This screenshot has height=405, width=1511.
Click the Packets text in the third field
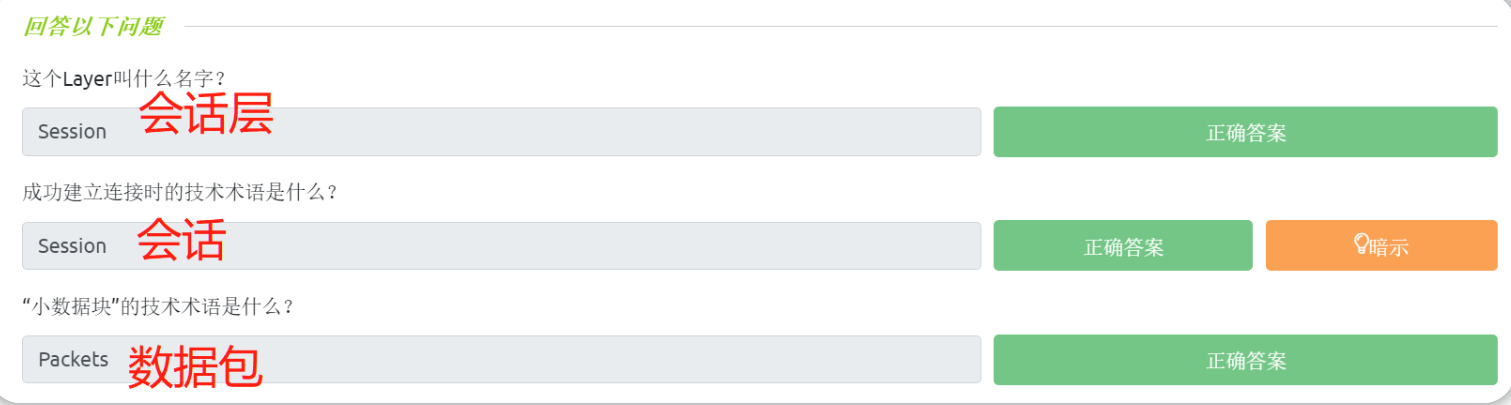[73, 359]
